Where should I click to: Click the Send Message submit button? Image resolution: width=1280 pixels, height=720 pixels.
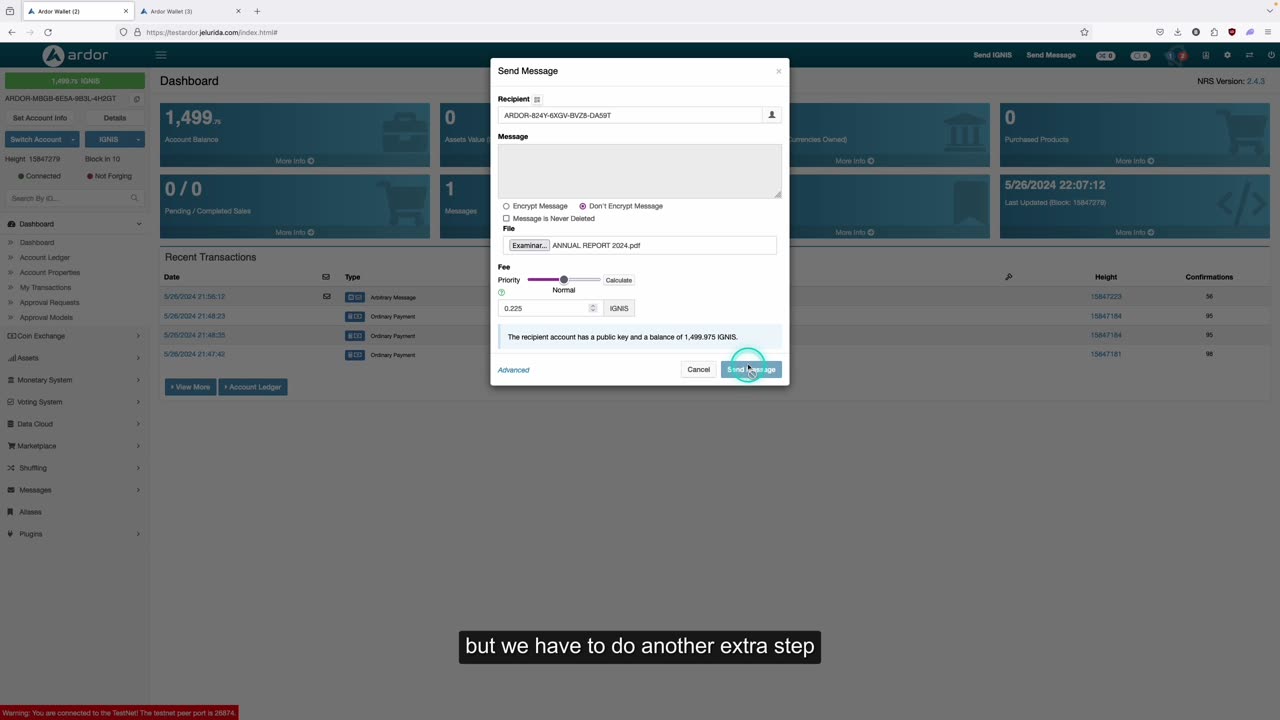751,370
